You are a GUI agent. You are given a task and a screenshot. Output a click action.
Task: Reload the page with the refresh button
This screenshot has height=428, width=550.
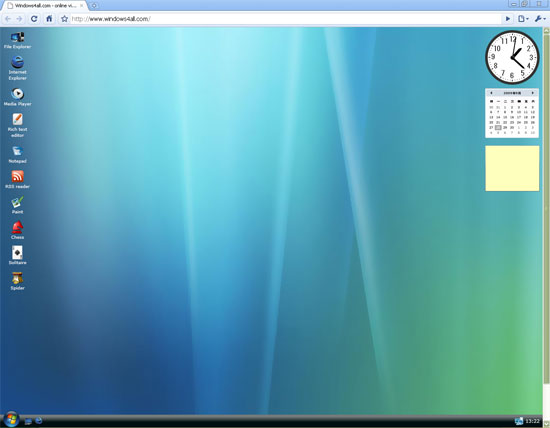pyautogui.click(x=34, y=19)
